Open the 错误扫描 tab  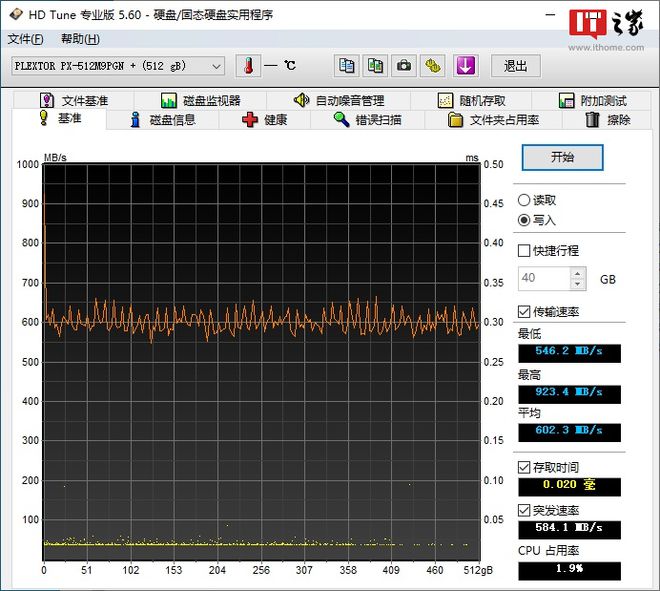coord(367,120)
